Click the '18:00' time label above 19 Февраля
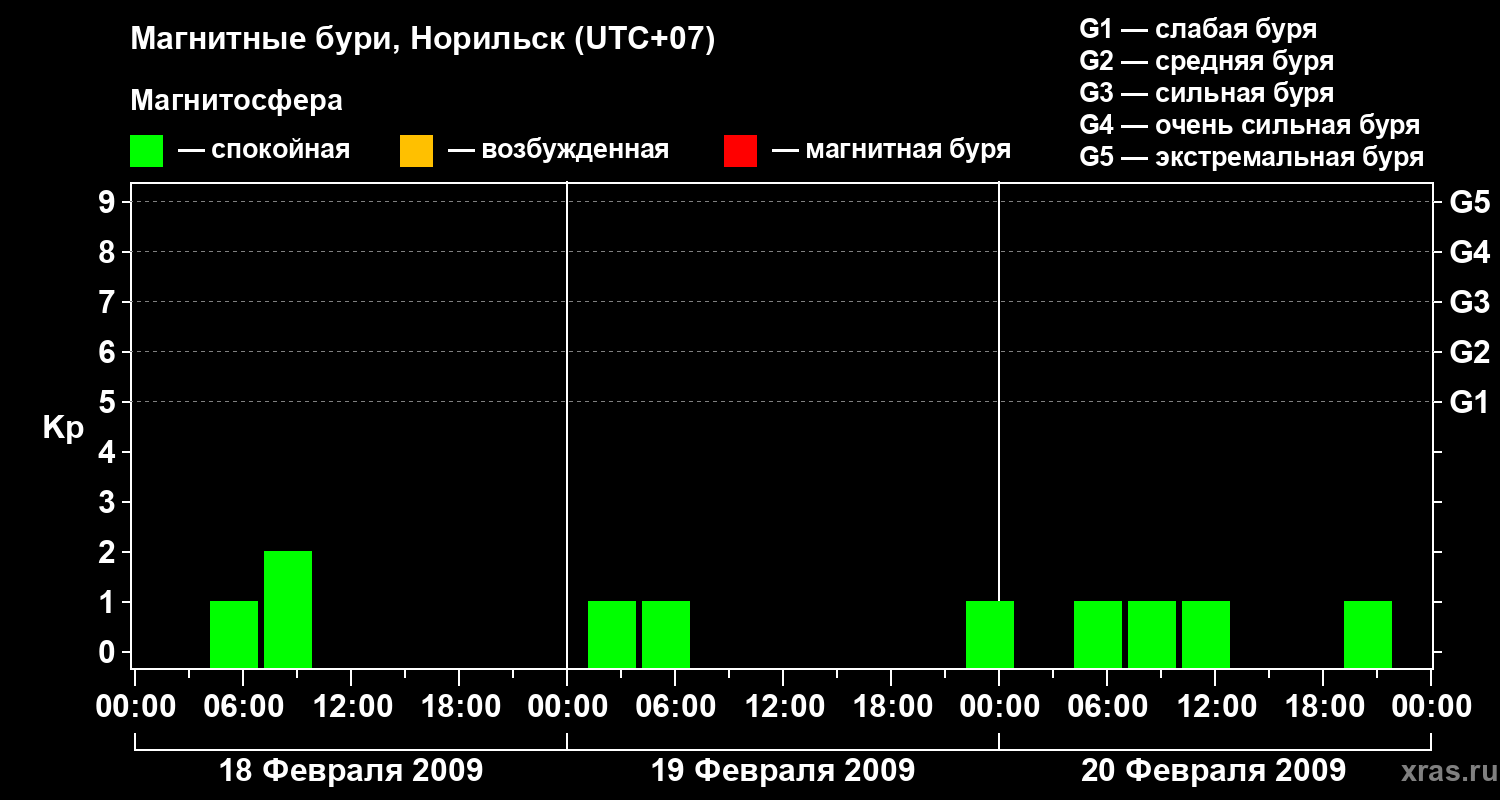 (x=891, y=707)
